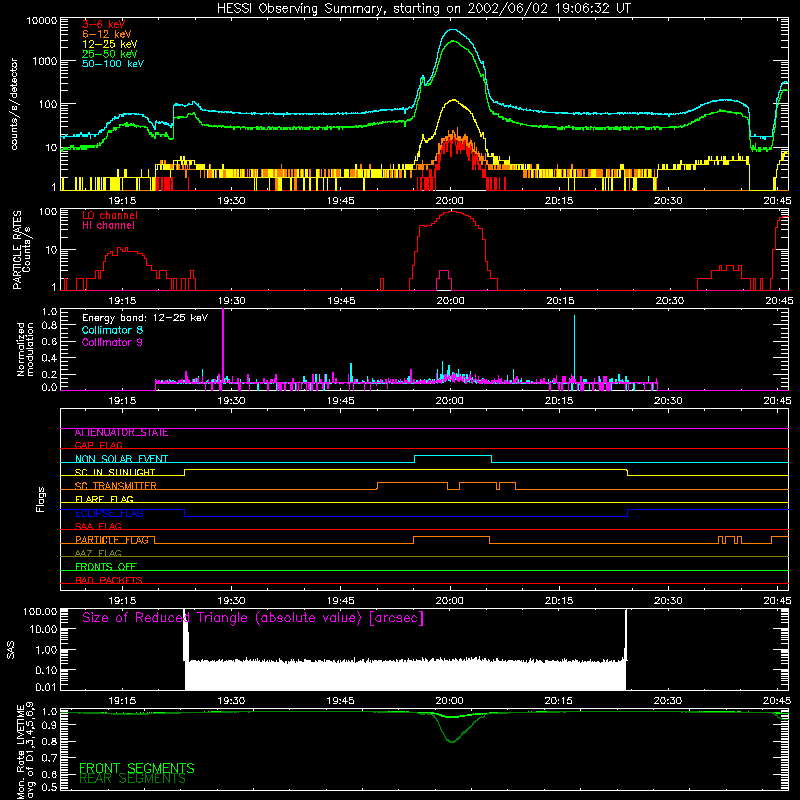Select the Collimator 8 legend label

pos(112,330)
